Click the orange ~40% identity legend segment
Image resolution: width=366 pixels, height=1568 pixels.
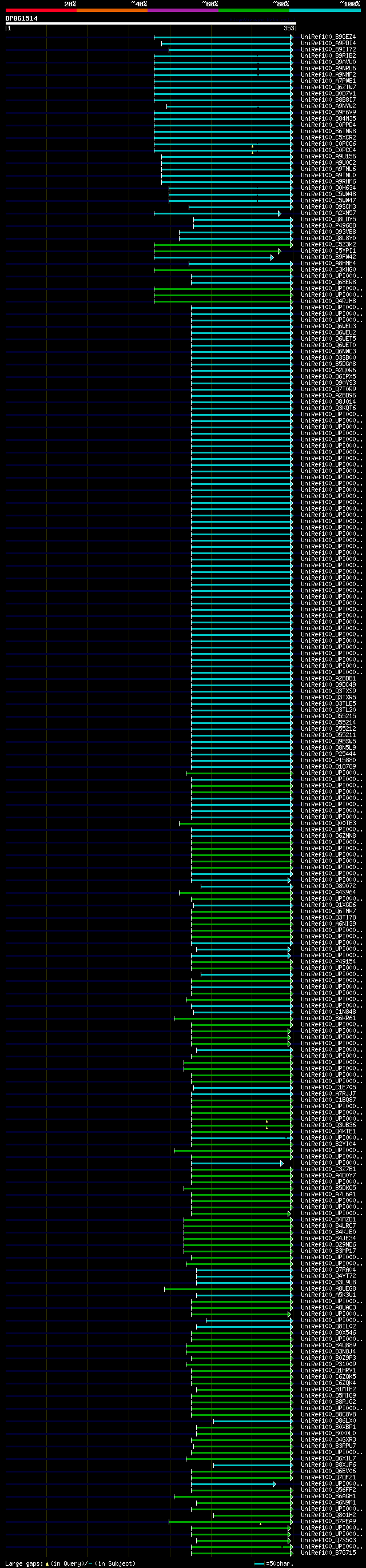click(x=112, y=10)
